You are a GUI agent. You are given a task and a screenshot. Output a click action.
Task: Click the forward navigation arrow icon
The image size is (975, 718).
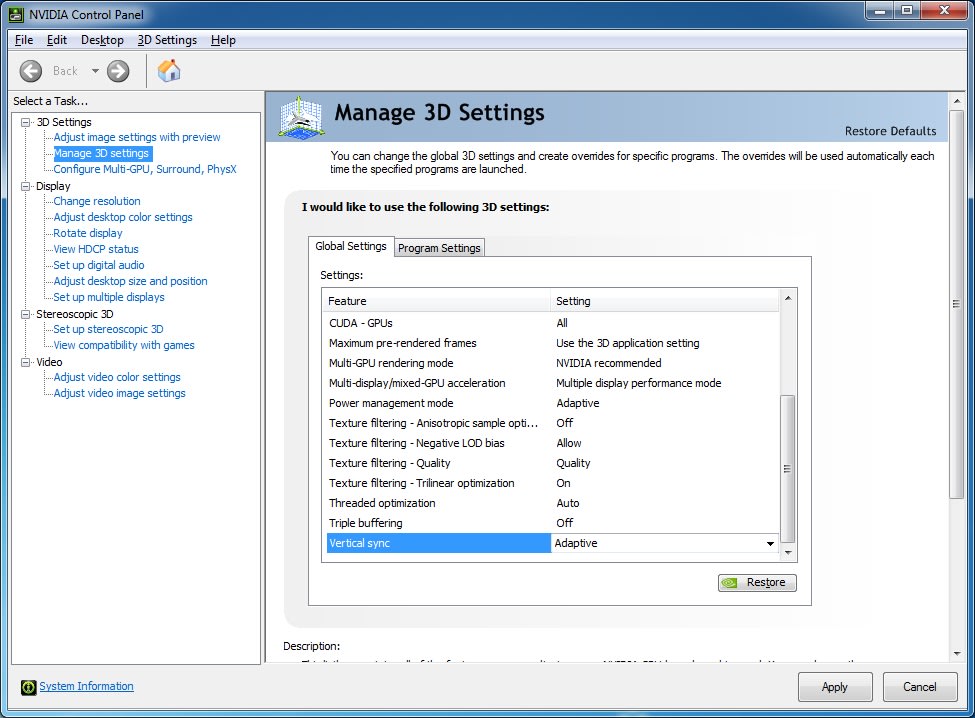click(x=117, y=71)
